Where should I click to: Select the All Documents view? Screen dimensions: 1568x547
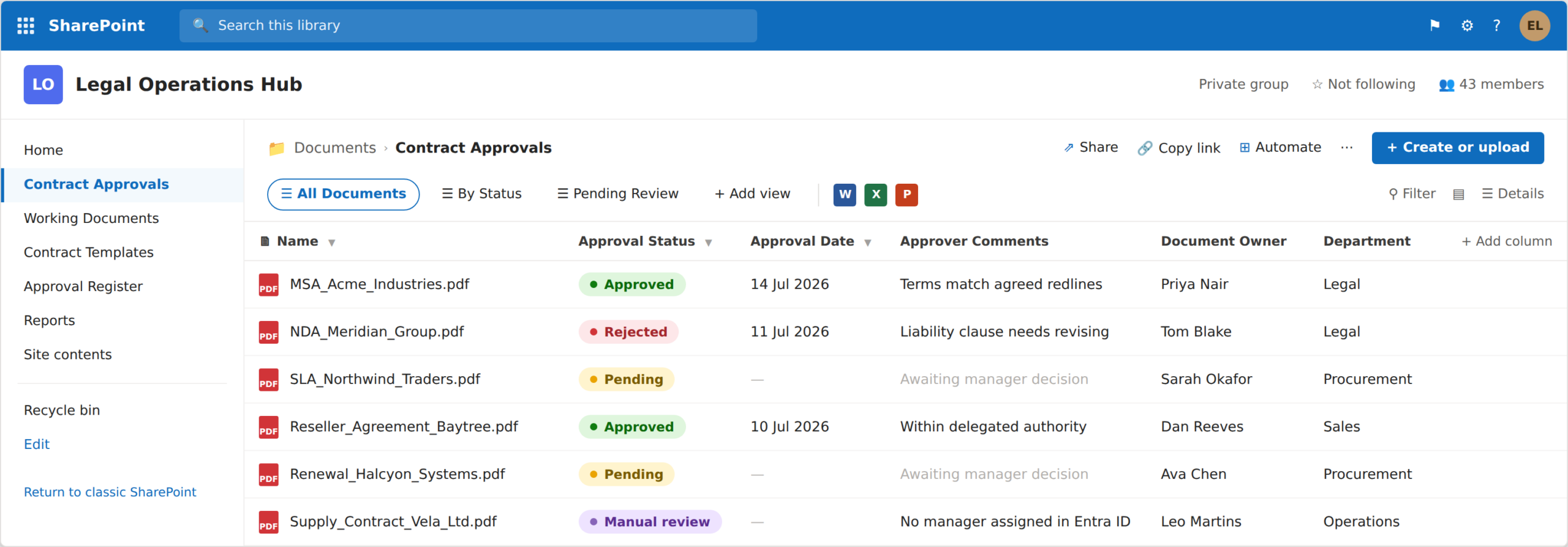(343, 194)
